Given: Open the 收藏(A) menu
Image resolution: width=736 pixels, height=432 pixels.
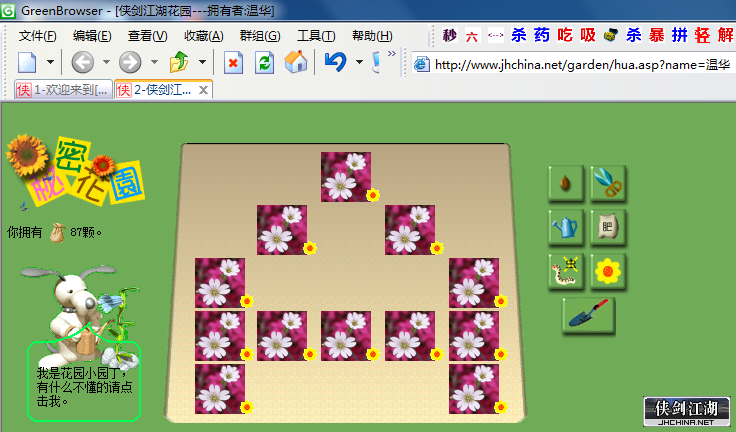Looking at the screenshot, I should click(x=204, y=36).
